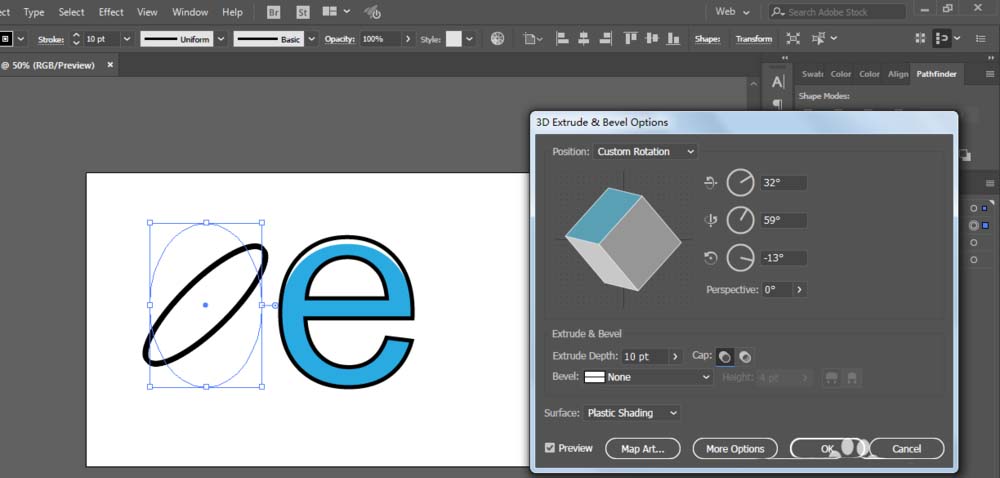Viewport: 1000px width, 478px height.
Task: Click the X-axis rotation dial
Action: [740, 182]
